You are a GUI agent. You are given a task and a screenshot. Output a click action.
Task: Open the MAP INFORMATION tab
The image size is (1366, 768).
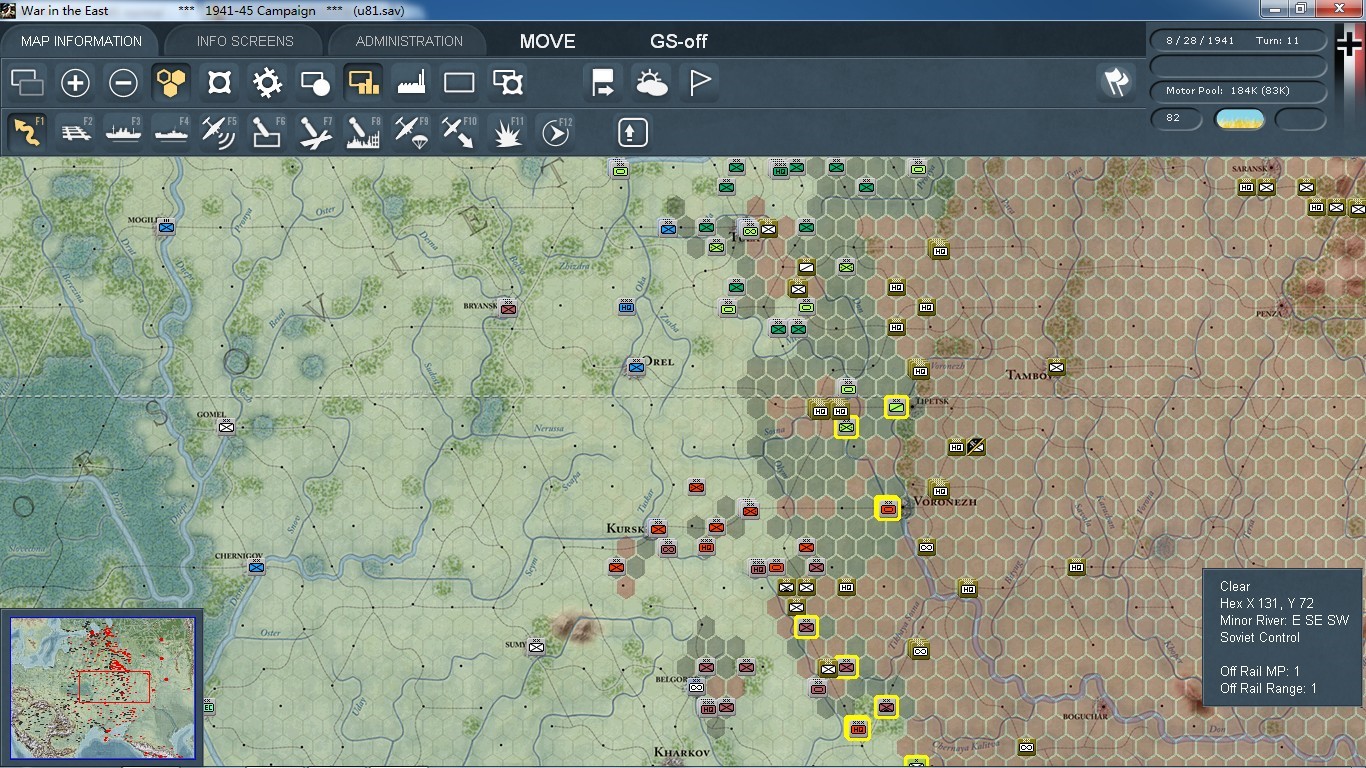tap(81, 41)
